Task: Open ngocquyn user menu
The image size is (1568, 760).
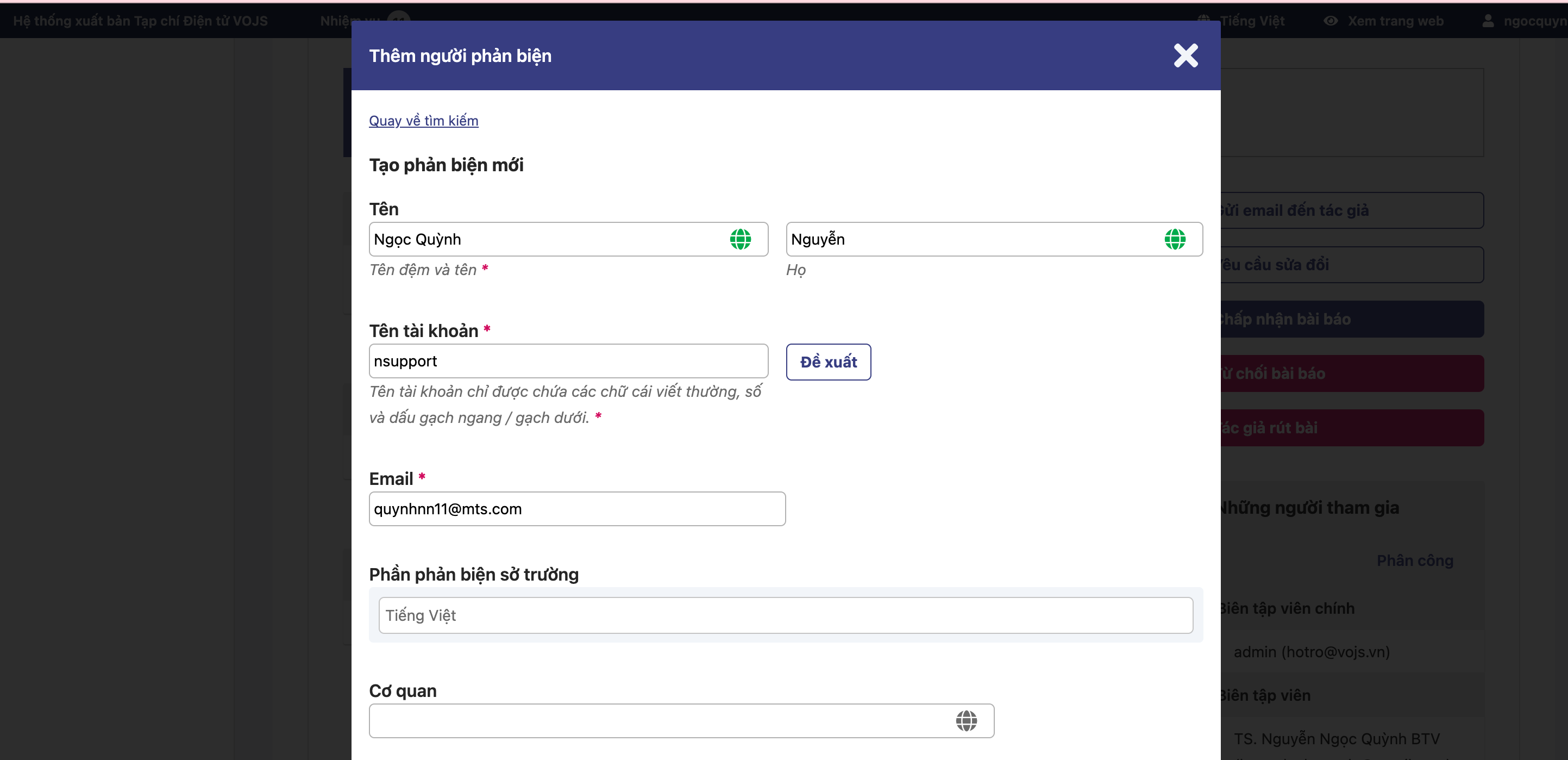Action: [1535, 21]
